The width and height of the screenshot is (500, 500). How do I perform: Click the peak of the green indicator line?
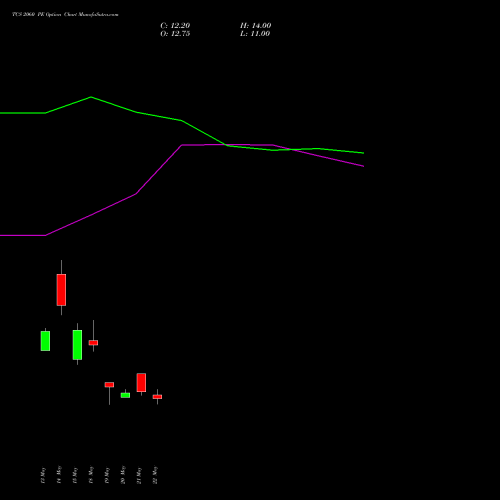(x=91, y=97)
